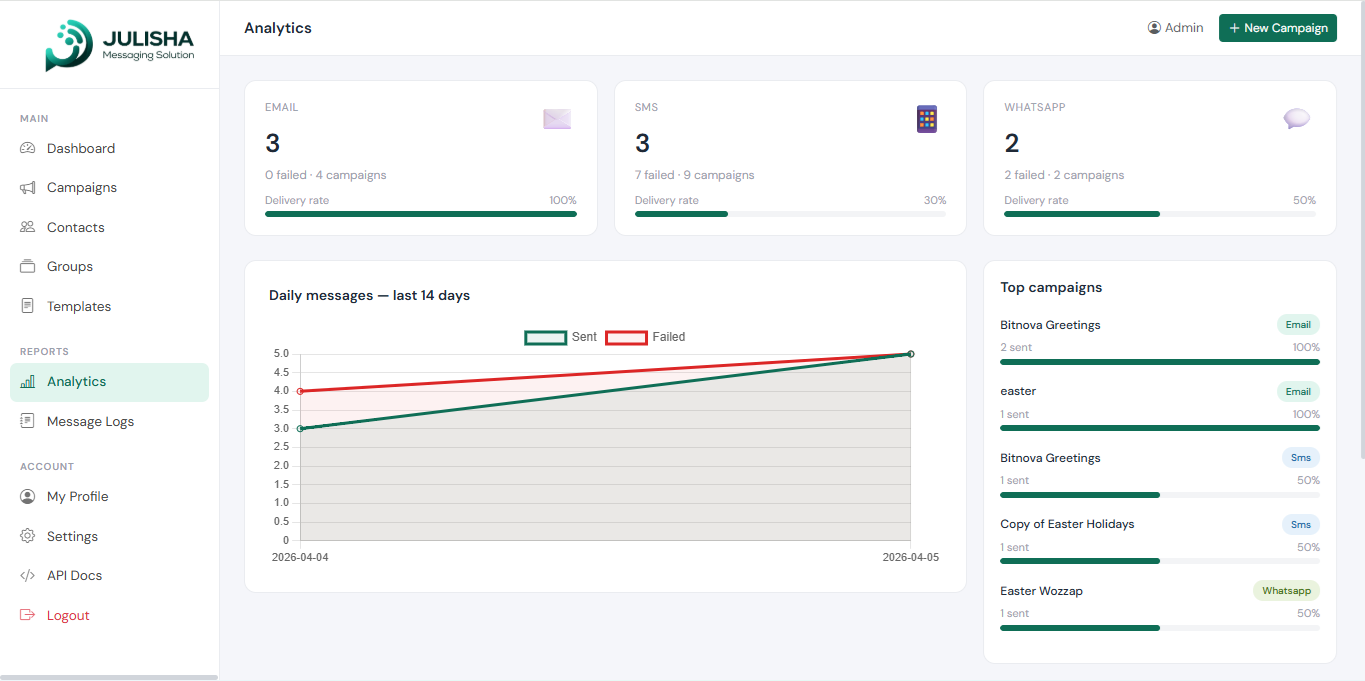Open the Admin user menu
The image size is (1365, 681).
(x=1175, y=28)
